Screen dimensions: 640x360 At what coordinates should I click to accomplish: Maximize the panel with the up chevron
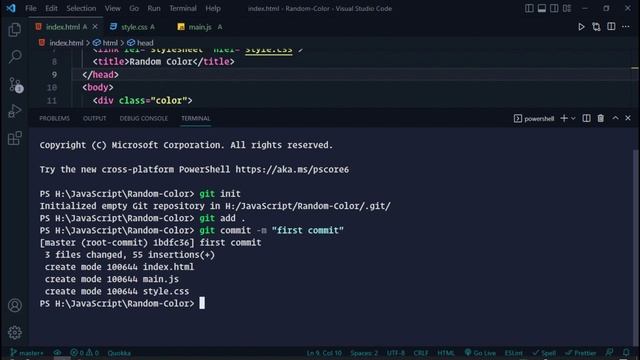tap(615, 118)
